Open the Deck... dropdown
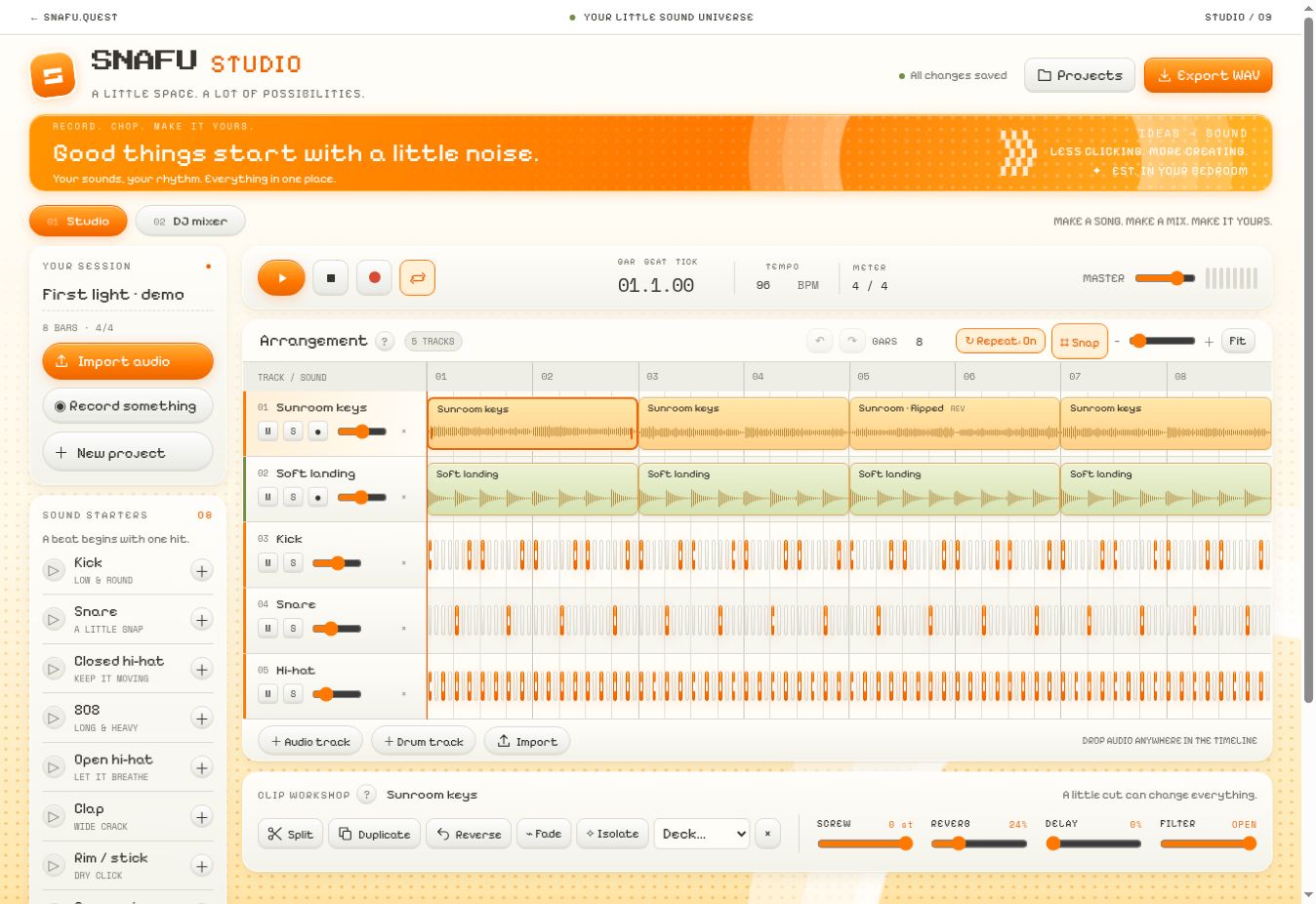 click(702, 834)
